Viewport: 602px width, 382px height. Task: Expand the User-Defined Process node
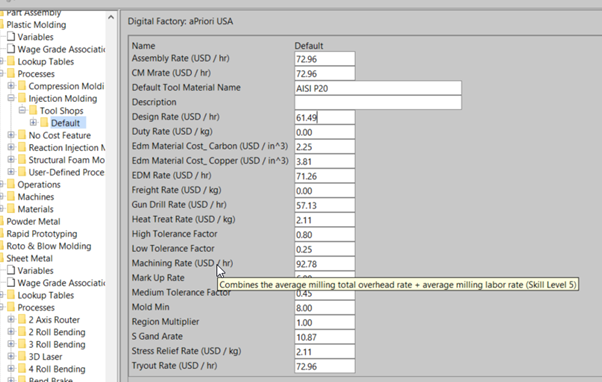tap(11, 172)
